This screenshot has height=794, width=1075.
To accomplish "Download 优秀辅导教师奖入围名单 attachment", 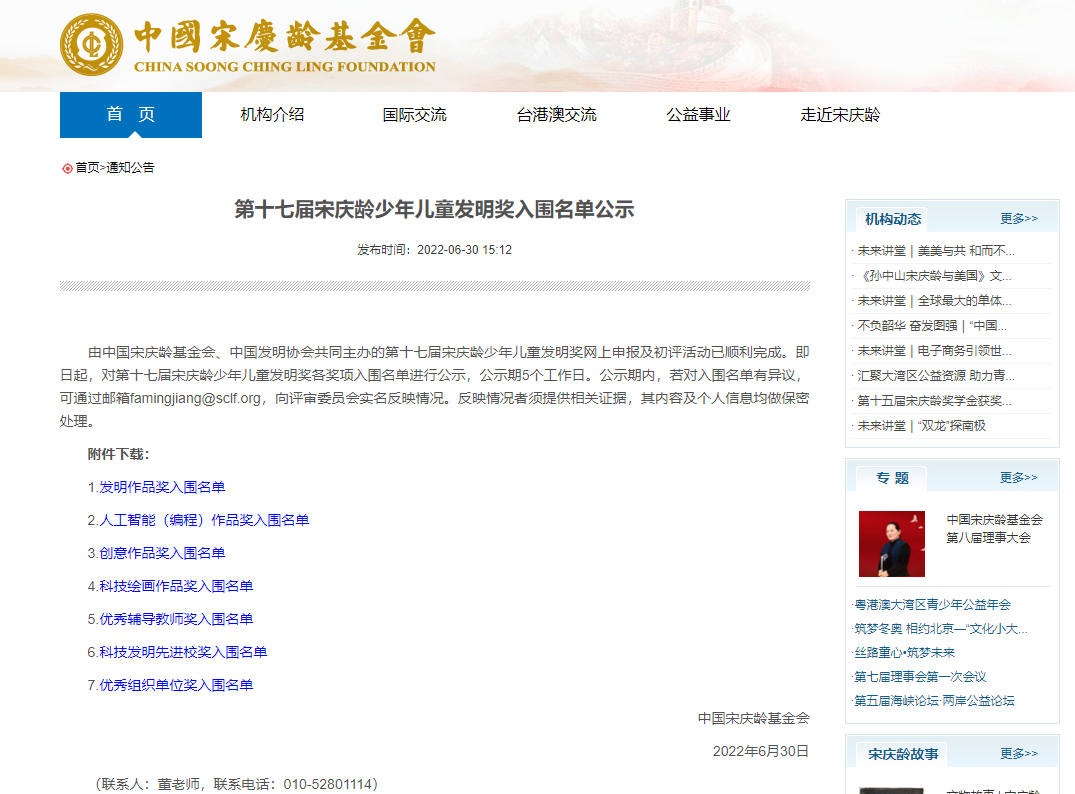I will [x=176, y=618].
